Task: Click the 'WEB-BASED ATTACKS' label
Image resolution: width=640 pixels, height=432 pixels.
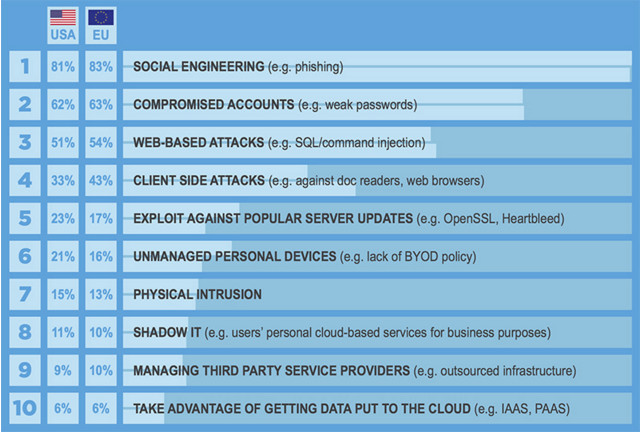Action: (x=198, y=143)
